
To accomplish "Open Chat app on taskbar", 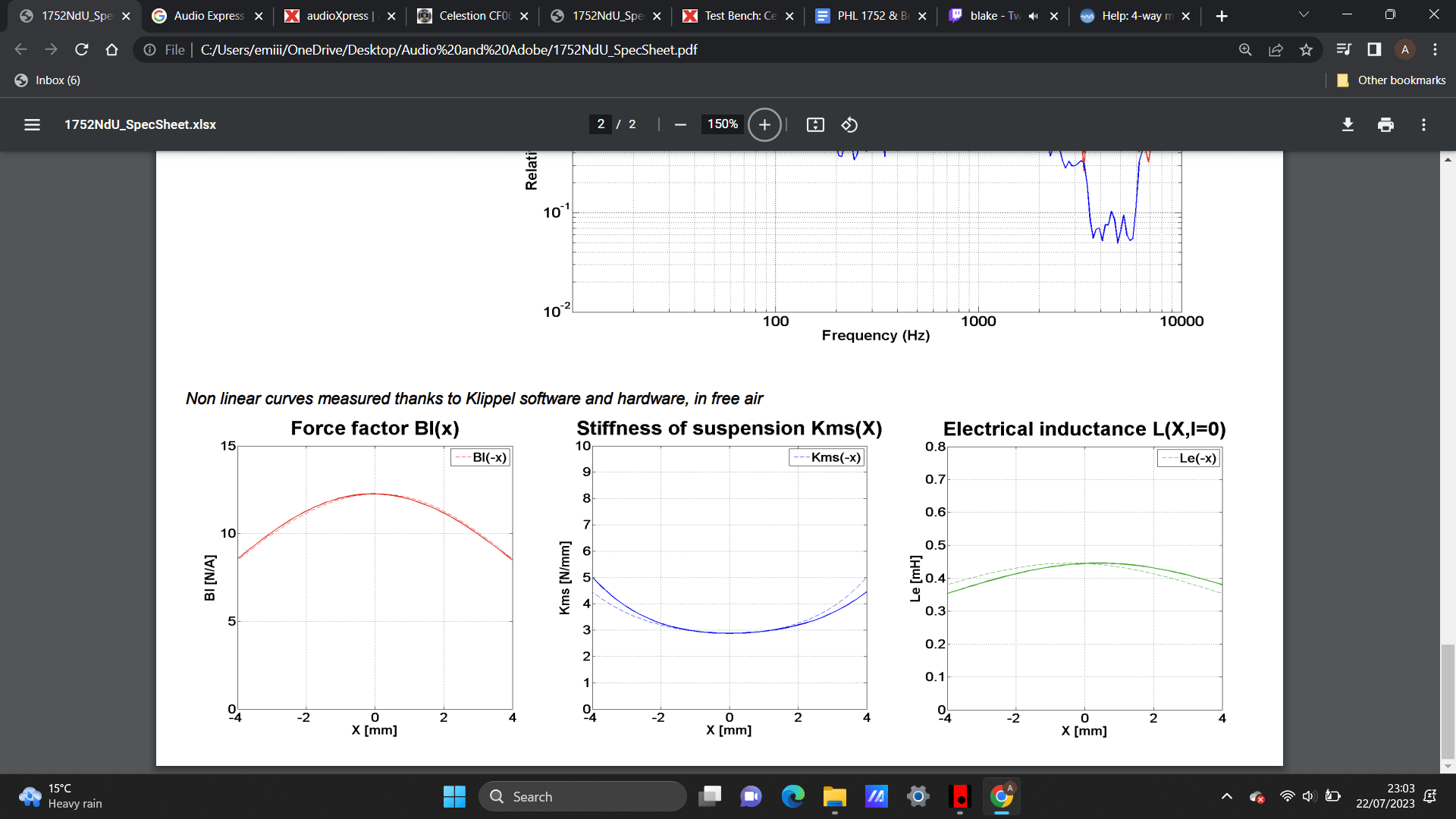I will 751,796.
